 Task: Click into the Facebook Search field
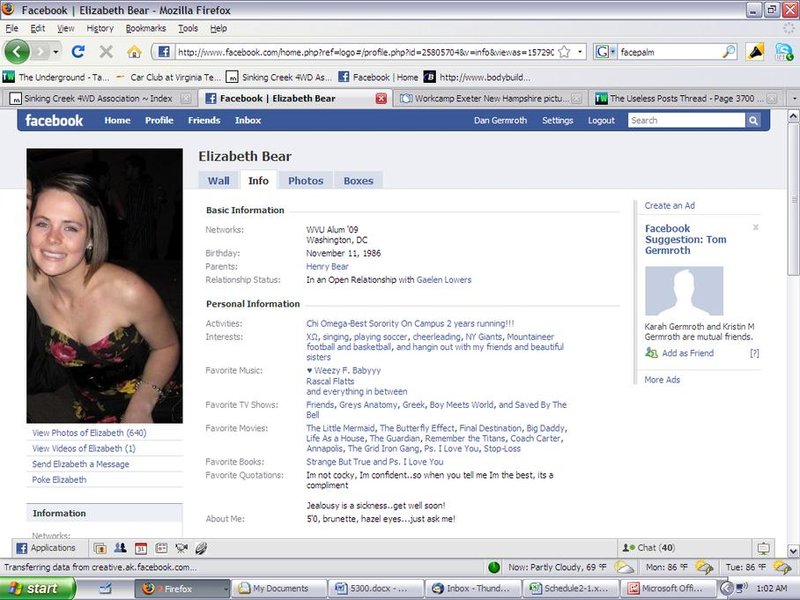[686, 120]
